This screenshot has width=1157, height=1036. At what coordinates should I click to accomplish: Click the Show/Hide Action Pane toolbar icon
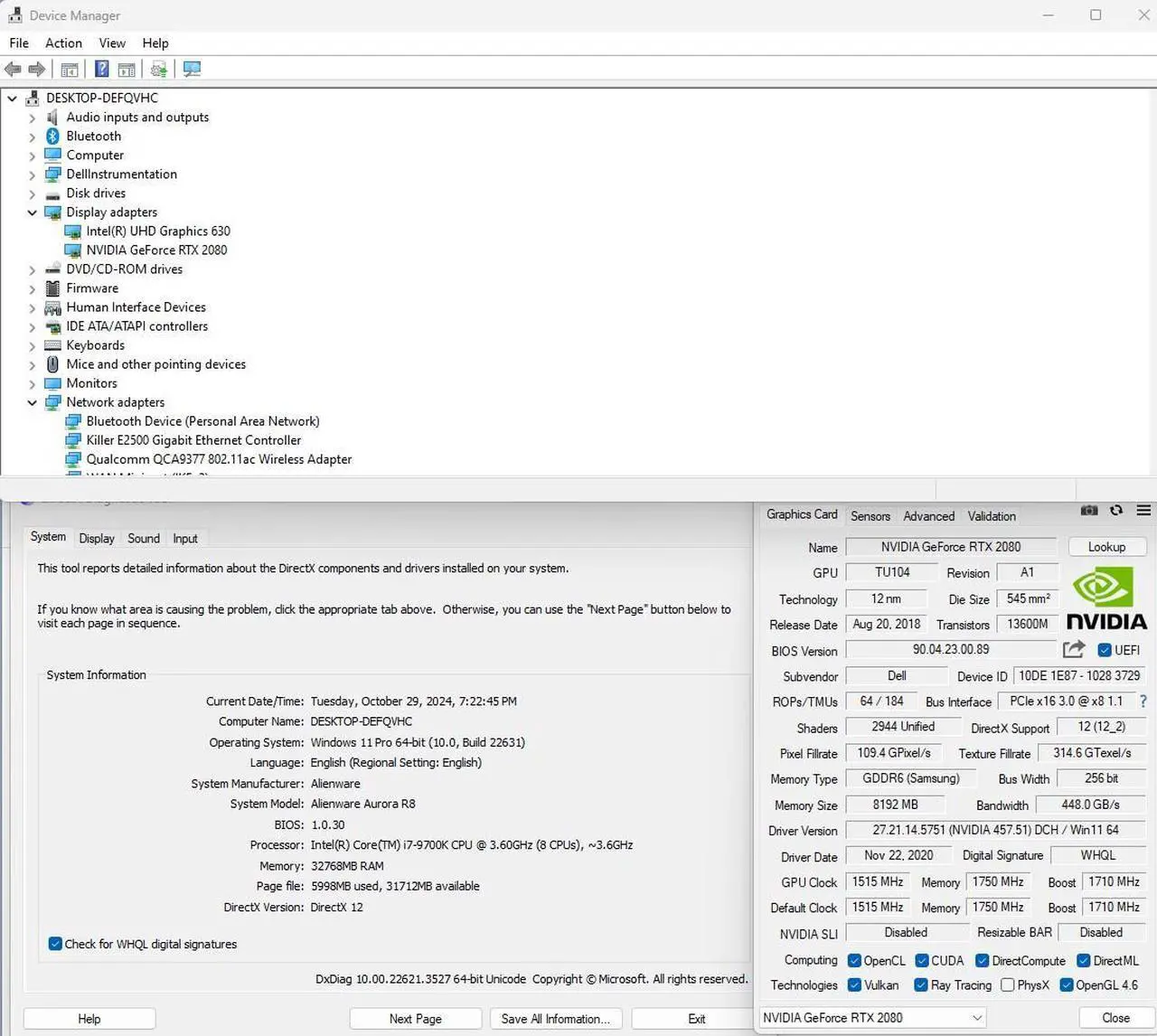pyautogui.click(x=127, y=70)
